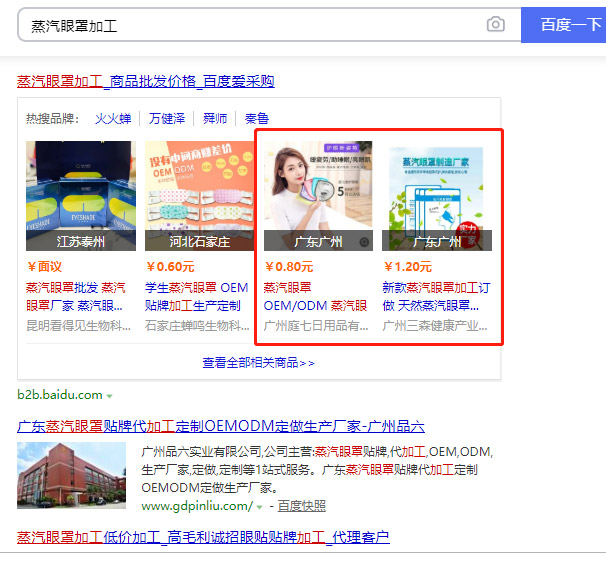606x581 pixels.
Task: Select hot brand 火火蝉
Action: click(x=113, y=118)
